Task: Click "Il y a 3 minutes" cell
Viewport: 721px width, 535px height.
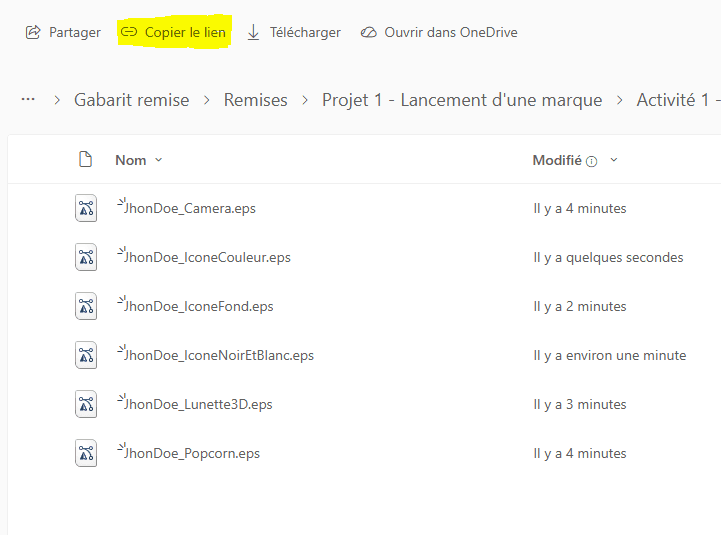Action: click(x=580, y=404)
